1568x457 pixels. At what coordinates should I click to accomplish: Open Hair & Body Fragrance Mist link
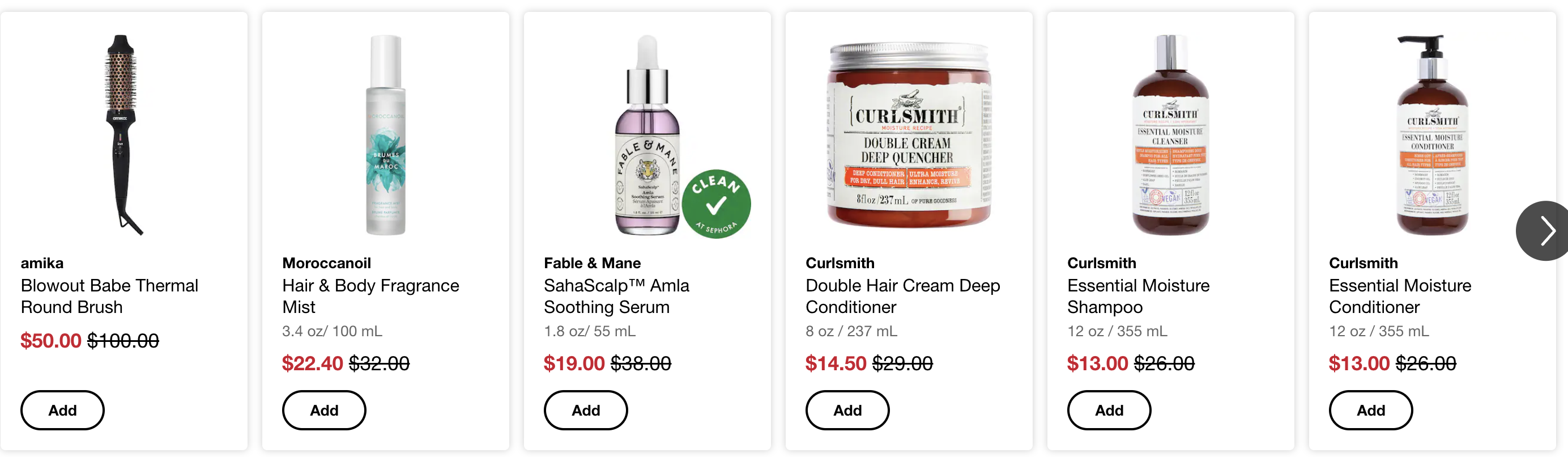click(x=370, y=296)
